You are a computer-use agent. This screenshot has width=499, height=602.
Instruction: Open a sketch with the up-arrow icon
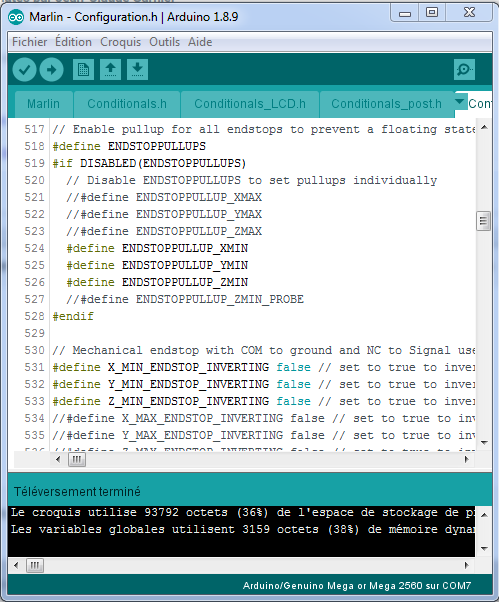pyautogui.click(x=111, y=70)
